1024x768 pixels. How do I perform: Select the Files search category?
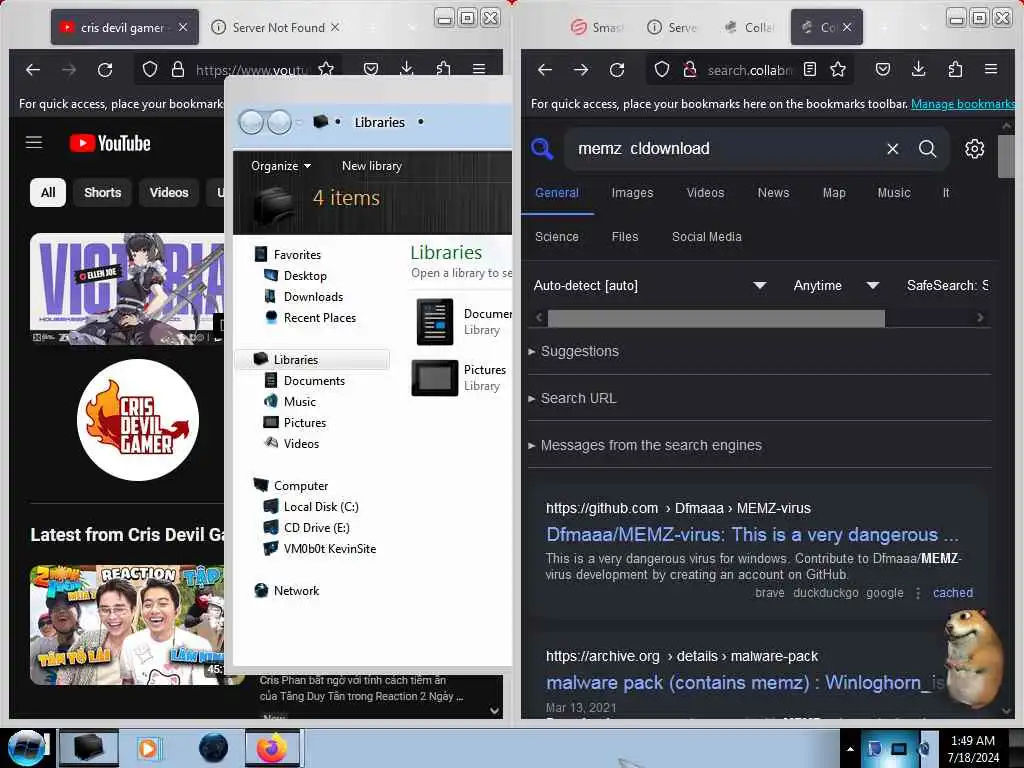click(625, 237)
